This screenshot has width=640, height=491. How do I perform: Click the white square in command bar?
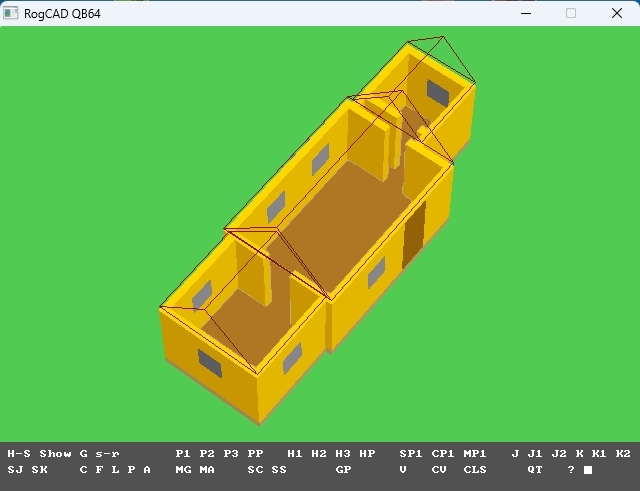coord(588,469)
